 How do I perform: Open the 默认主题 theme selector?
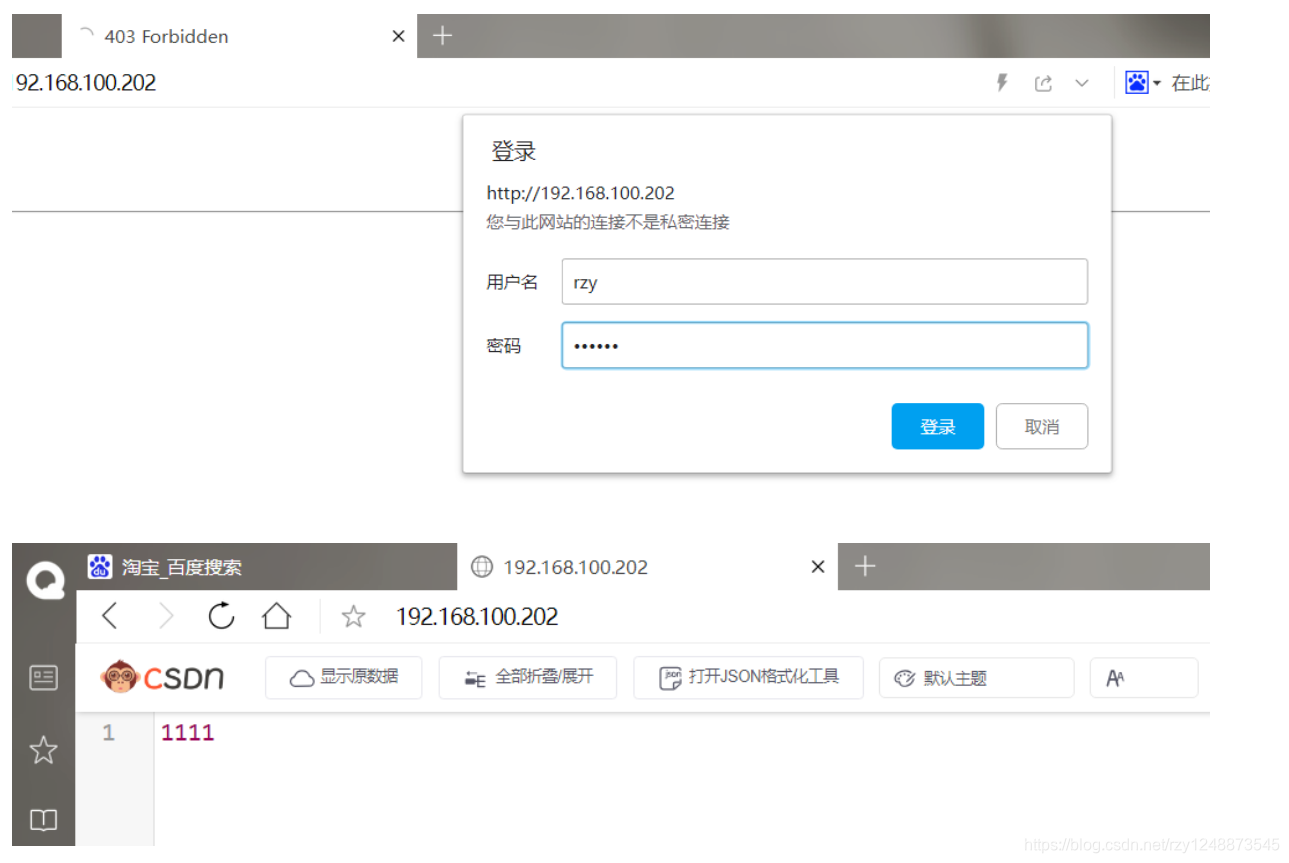pyautogui.click(x=976, y=677)
